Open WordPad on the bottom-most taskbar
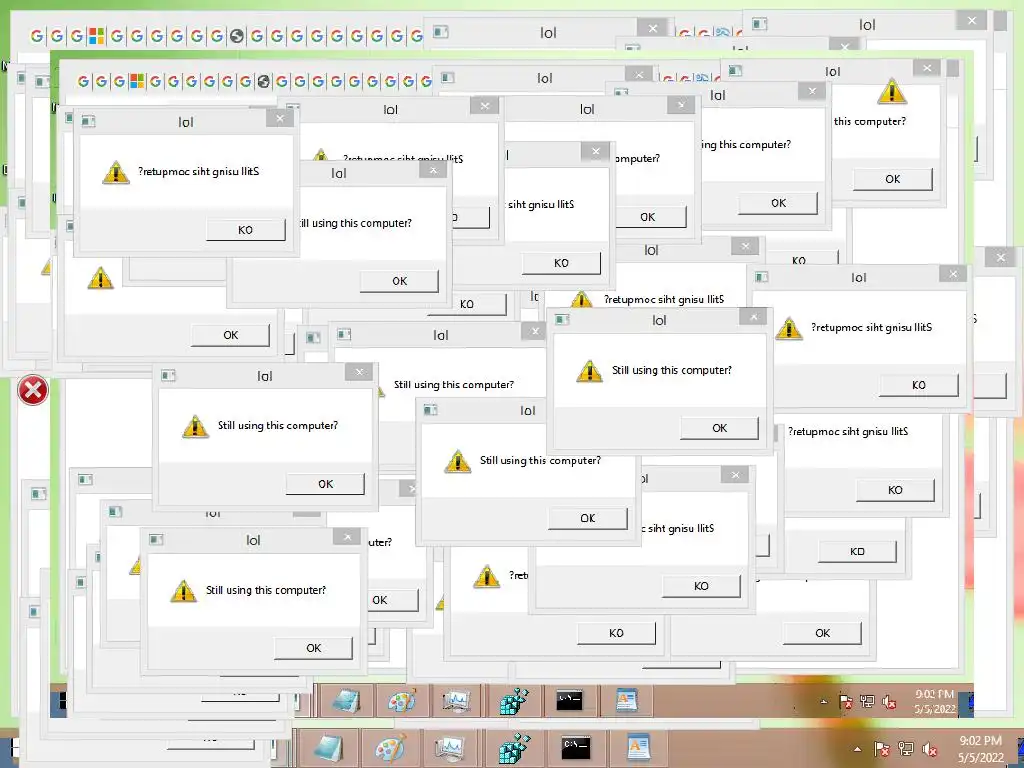 (637, 748)
